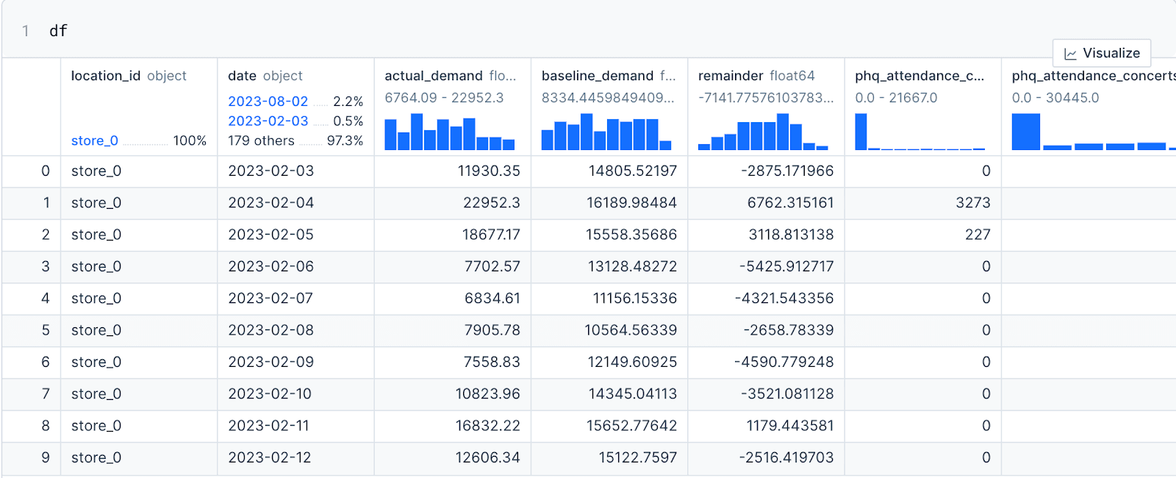
Task: Open the 2023-08-02 link in date summary
Action: [x=268, y=101]
